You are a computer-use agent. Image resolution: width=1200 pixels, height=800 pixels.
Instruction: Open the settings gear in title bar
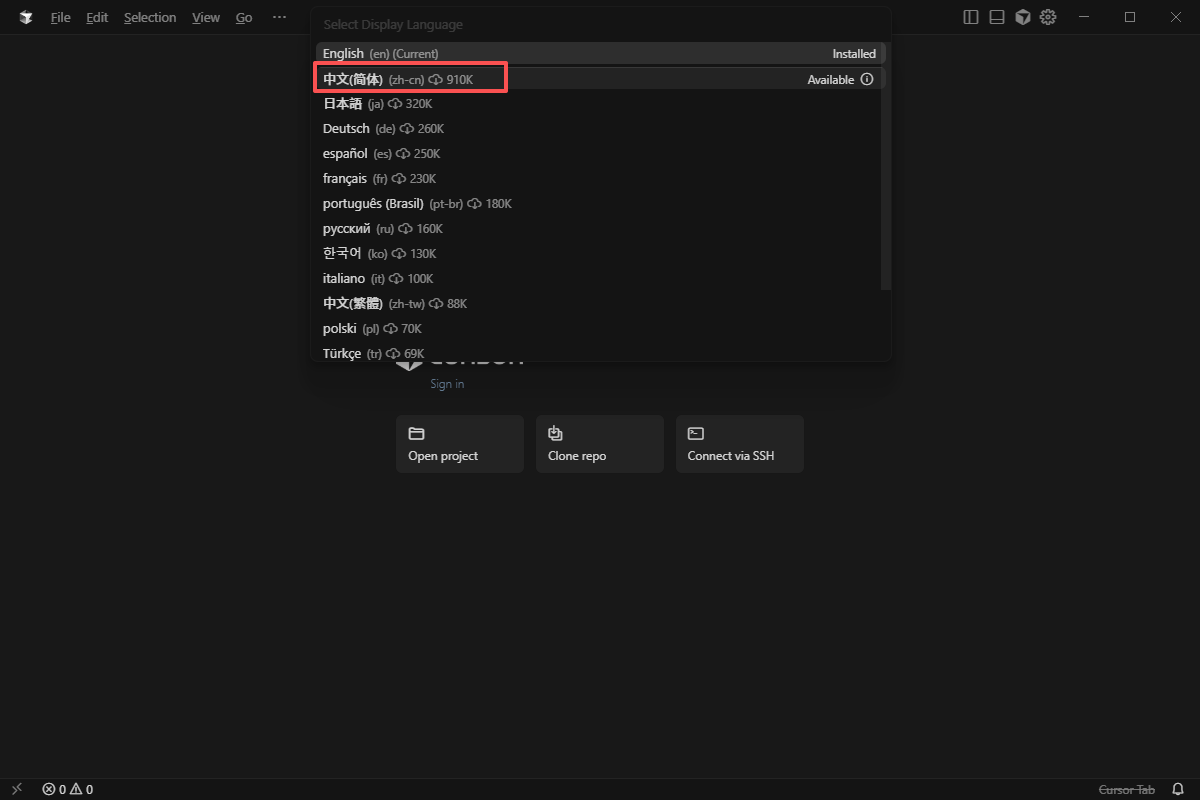point(1048,17)
